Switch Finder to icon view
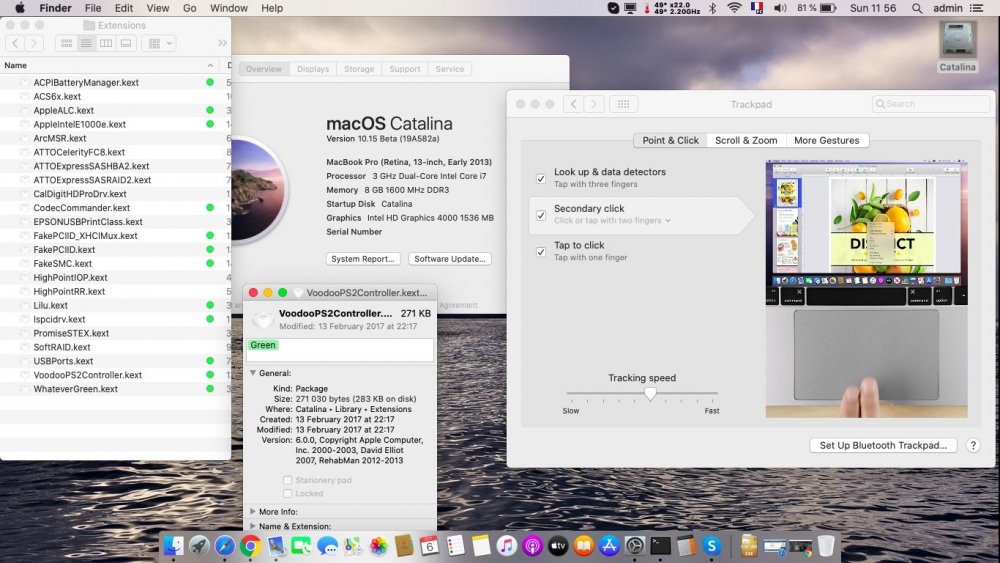Image resolution: width=1000 pixels, height=563 pixels. 66,43
